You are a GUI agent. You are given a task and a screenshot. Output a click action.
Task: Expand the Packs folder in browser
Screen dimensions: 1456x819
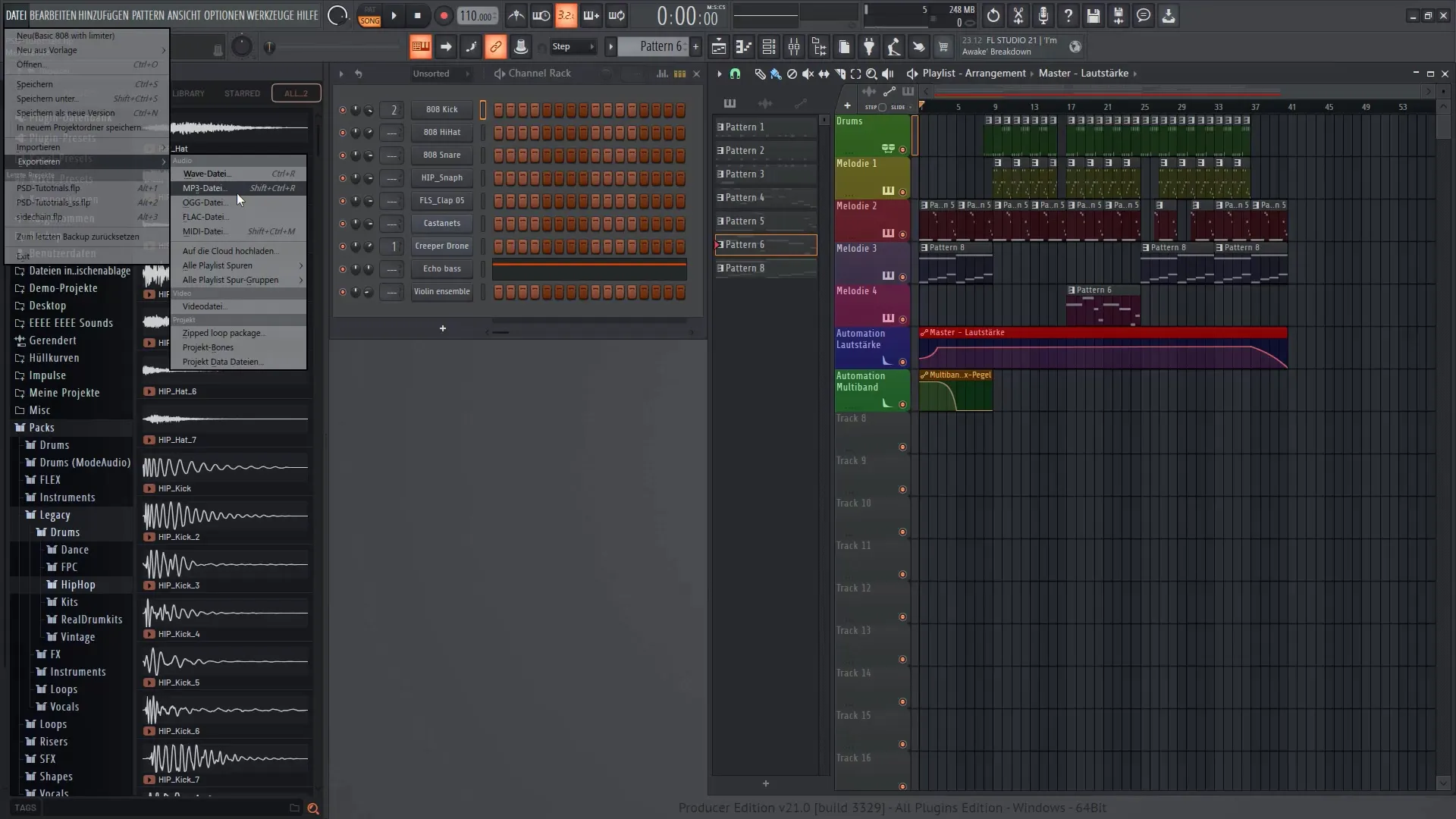[42, 427]
